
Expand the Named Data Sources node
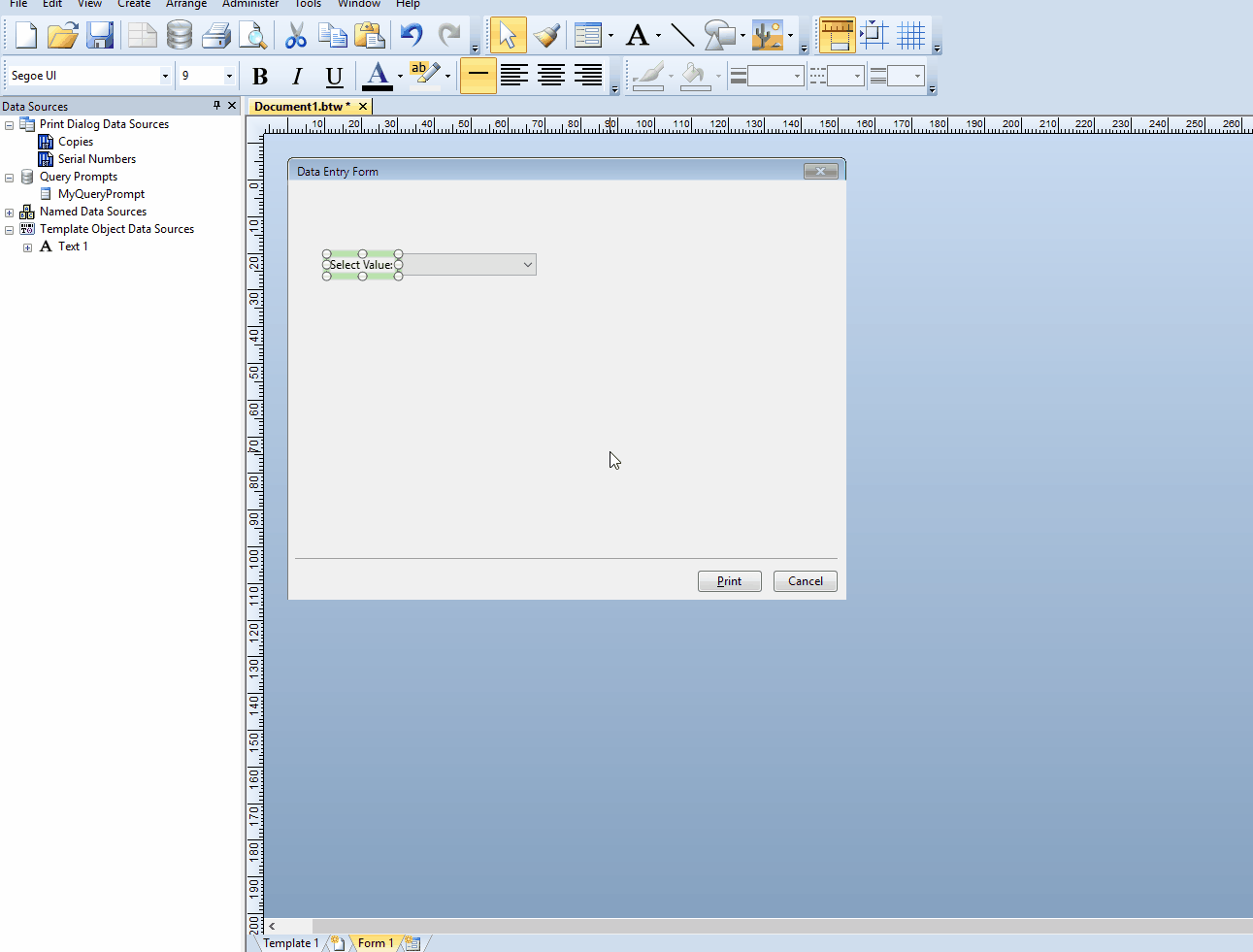click(10, 213)
